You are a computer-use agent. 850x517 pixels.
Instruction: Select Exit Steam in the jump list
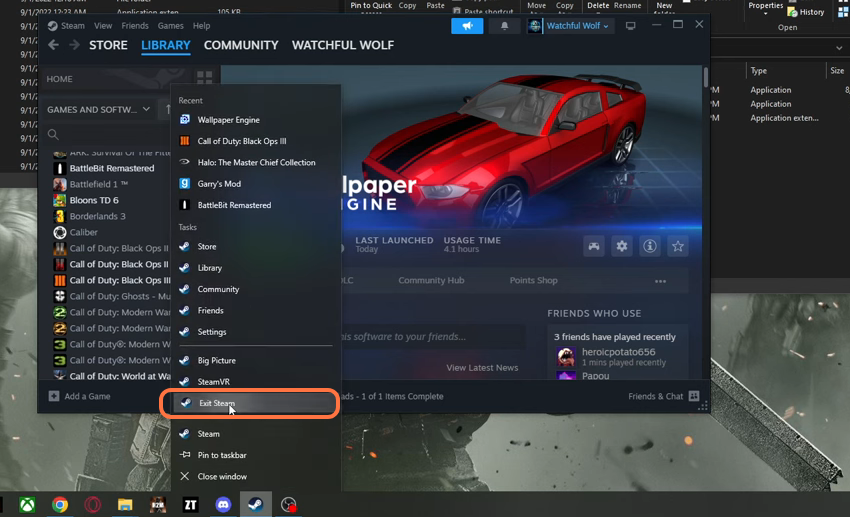point(256,403)
